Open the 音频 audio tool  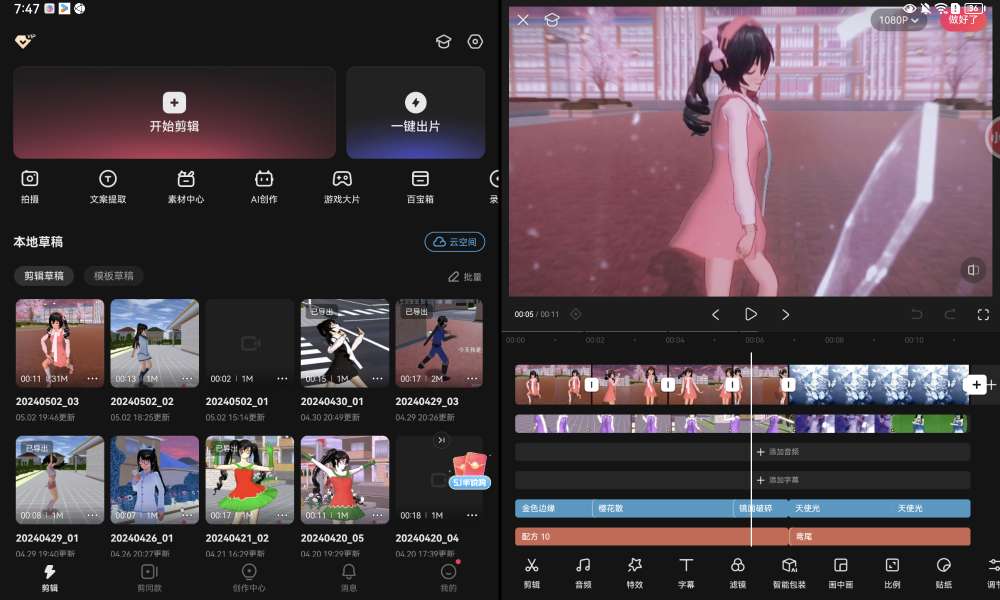(x=583, y=573)
